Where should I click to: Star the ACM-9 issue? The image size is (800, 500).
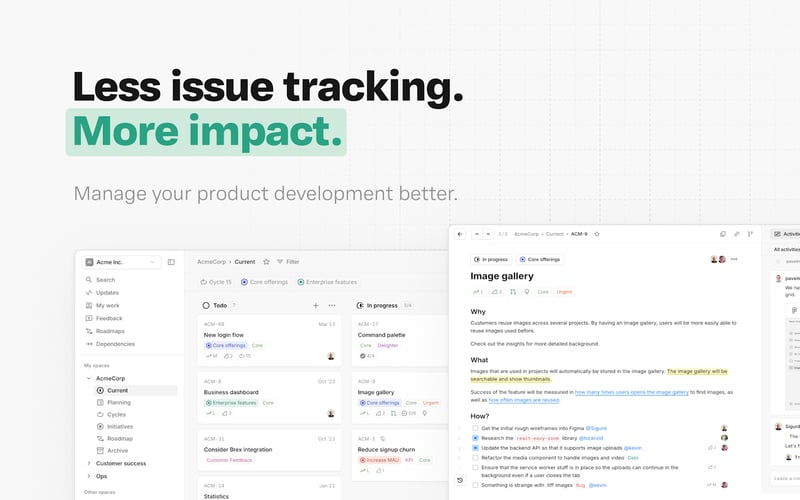click(x=597, y=234)
